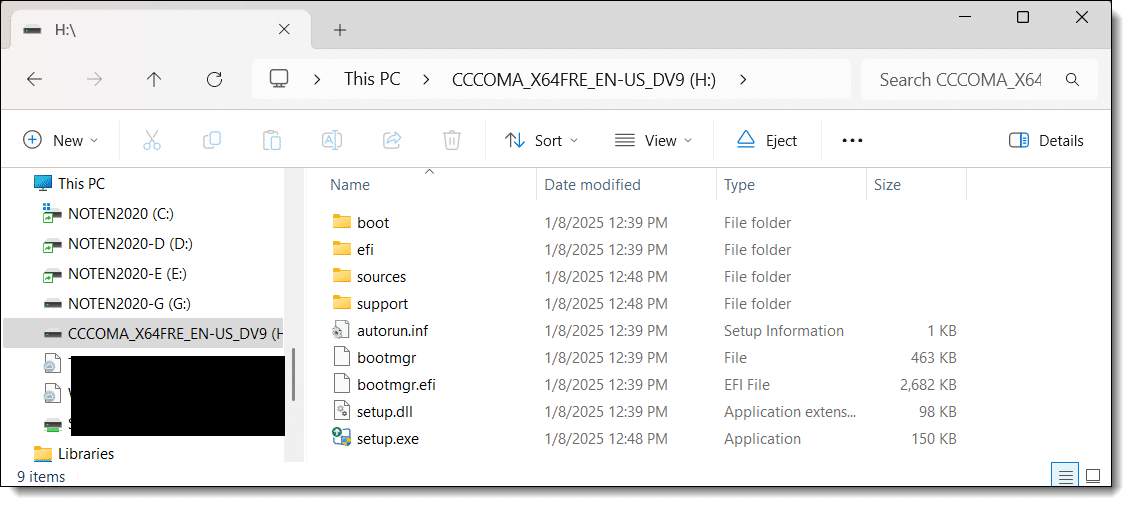
Task: Open the Sort dropdown menu
Action: click(x=541, y=140)
